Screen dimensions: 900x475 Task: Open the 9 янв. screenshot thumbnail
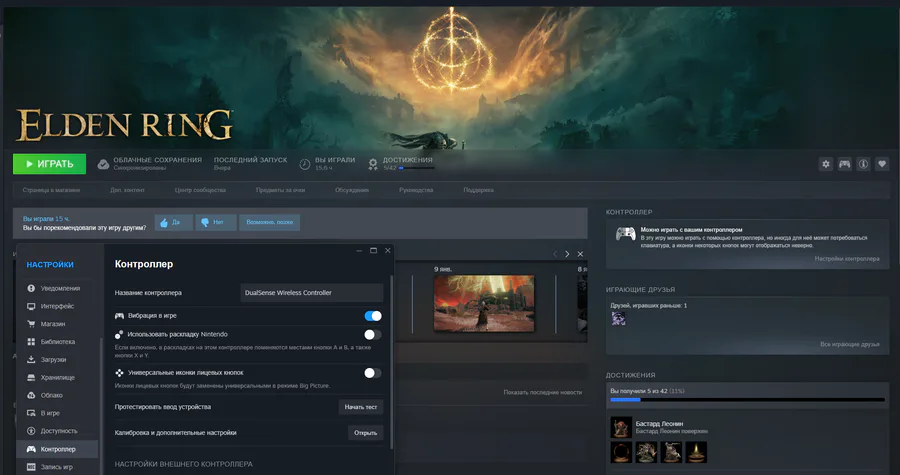click(484, 303)
